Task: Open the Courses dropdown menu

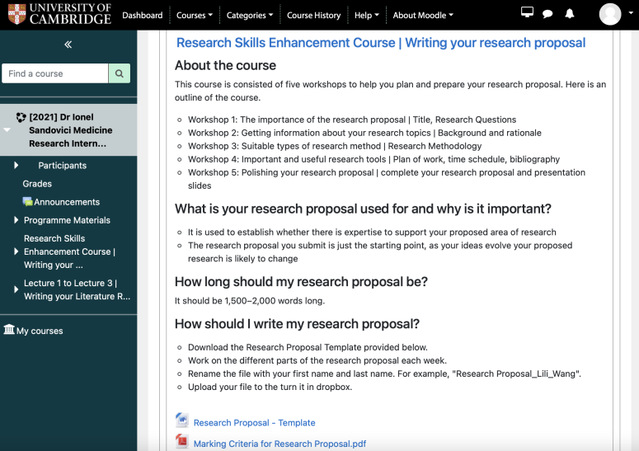Action: 194,15
